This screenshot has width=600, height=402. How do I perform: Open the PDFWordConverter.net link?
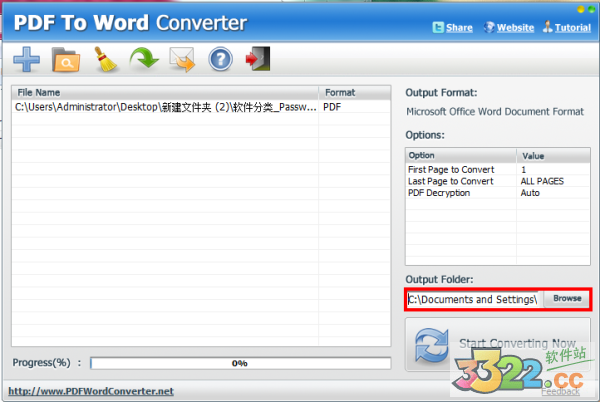pos(91,391)
